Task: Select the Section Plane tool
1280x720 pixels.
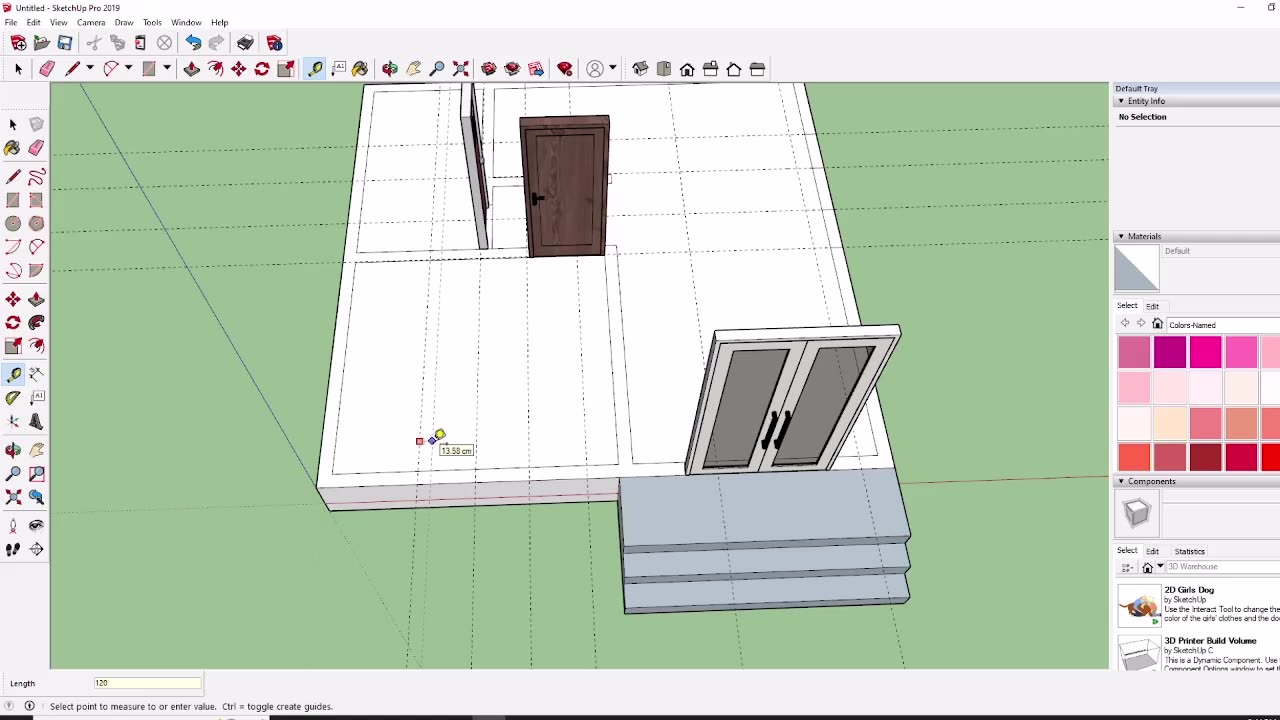Action: 36,549
